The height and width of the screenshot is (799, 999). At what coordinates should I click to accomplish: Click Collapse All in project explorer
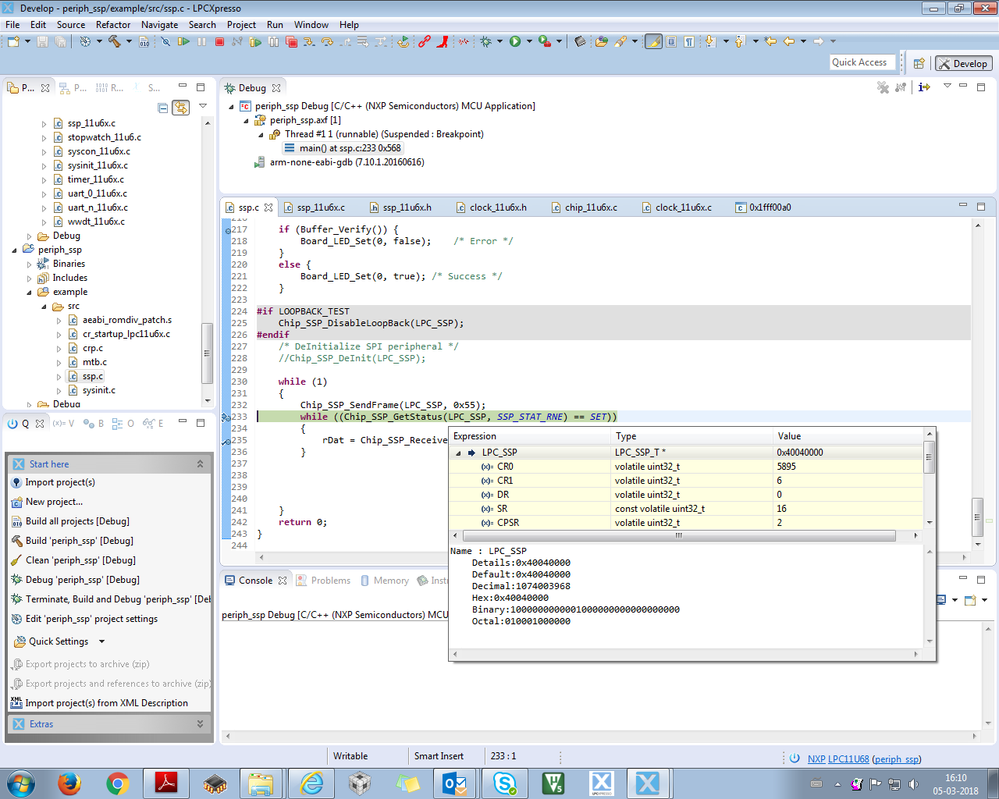163,107
